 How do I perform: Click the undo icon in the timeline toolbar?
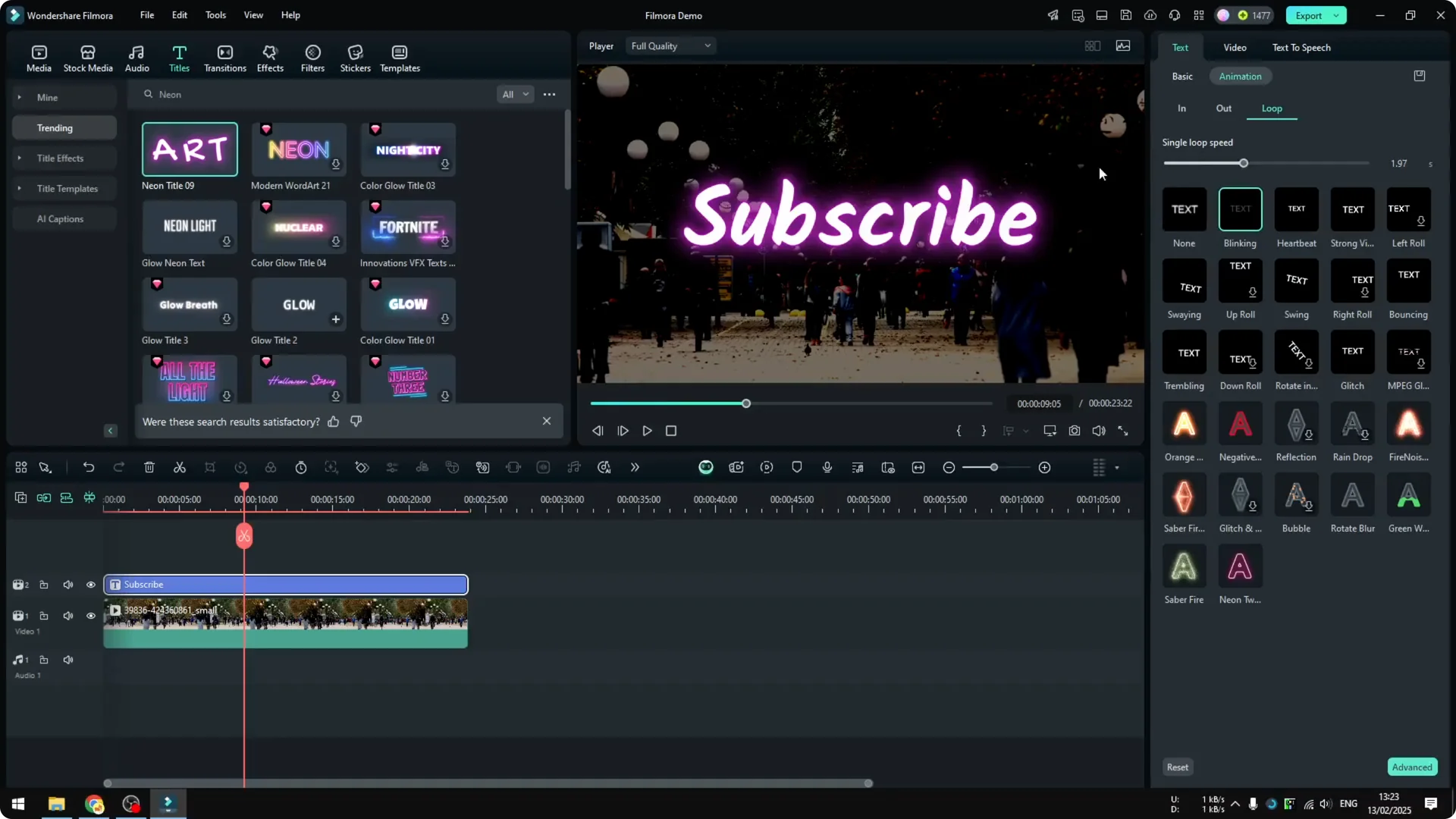point(89,467)
